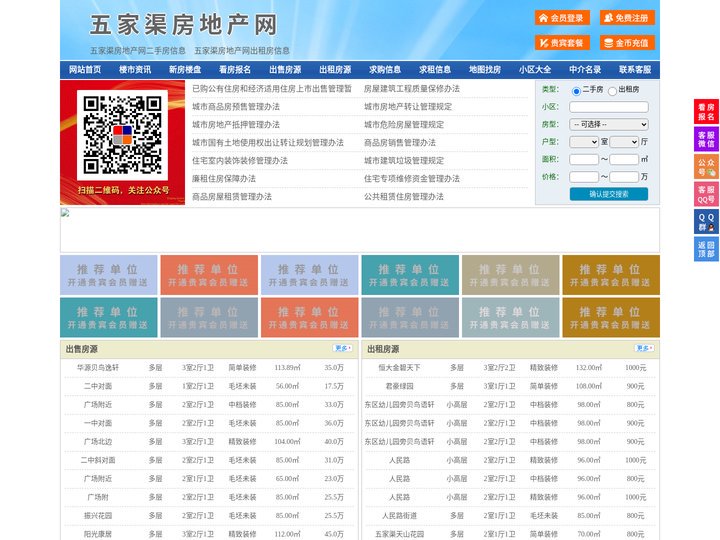
Task: Open 住宅专项维修资金管理办法 link
Action: point(412,179)
